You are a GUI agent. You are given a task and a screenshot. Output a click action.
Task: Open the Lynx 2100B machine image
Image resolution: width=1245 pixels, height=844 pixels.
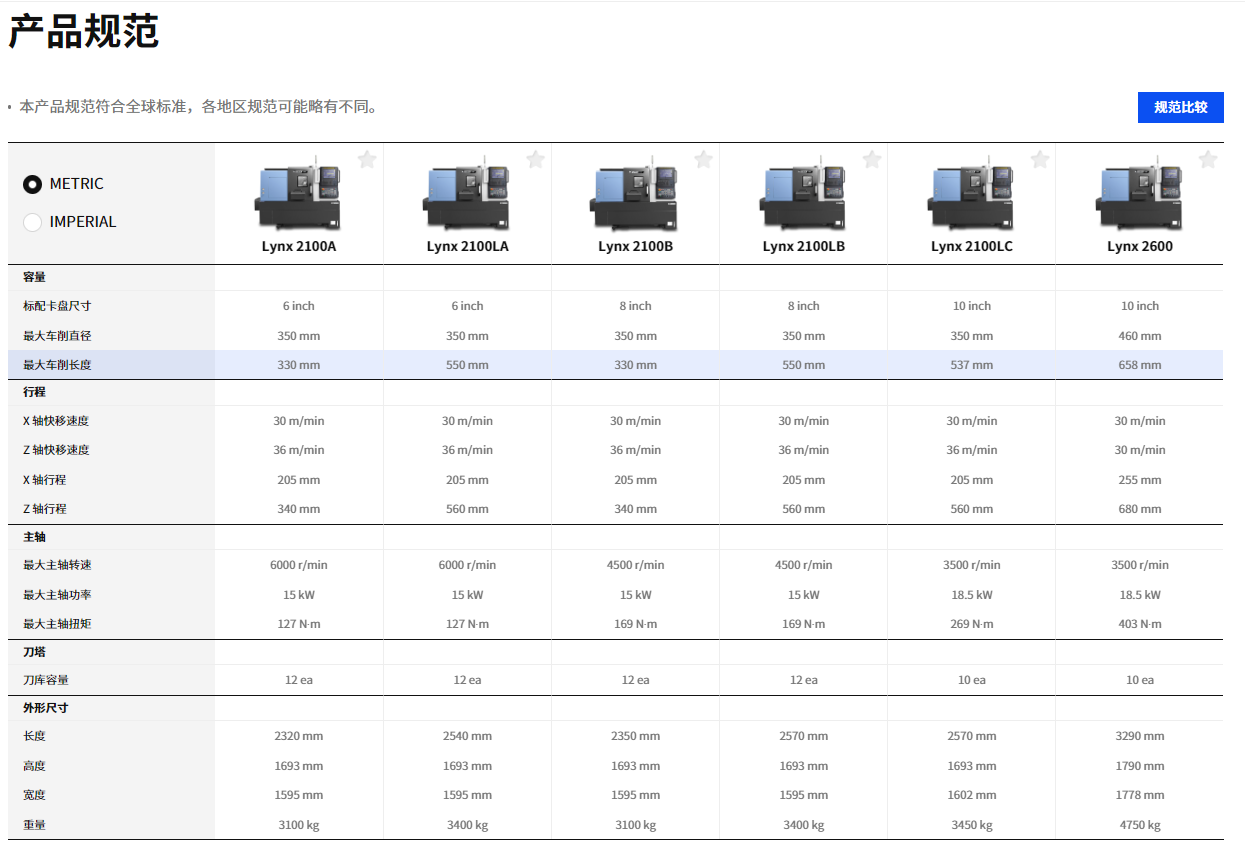[635, 193]
